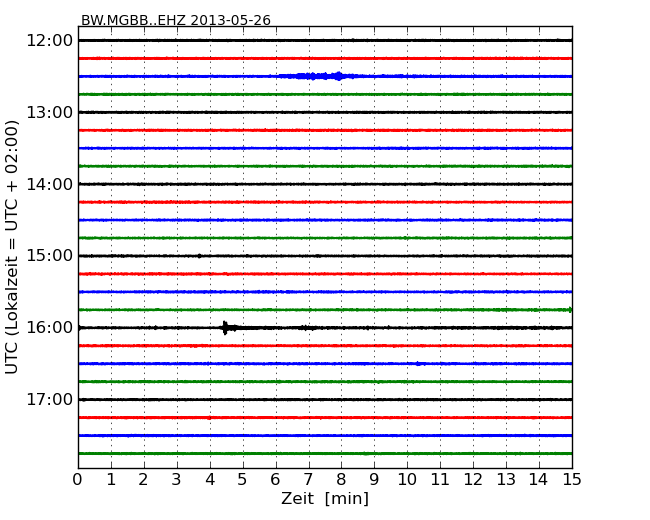This screenshot has width=650, height=520.
Task: Click x-axis tick label 12
Action: pyautogui.click(x=473, y=480)
